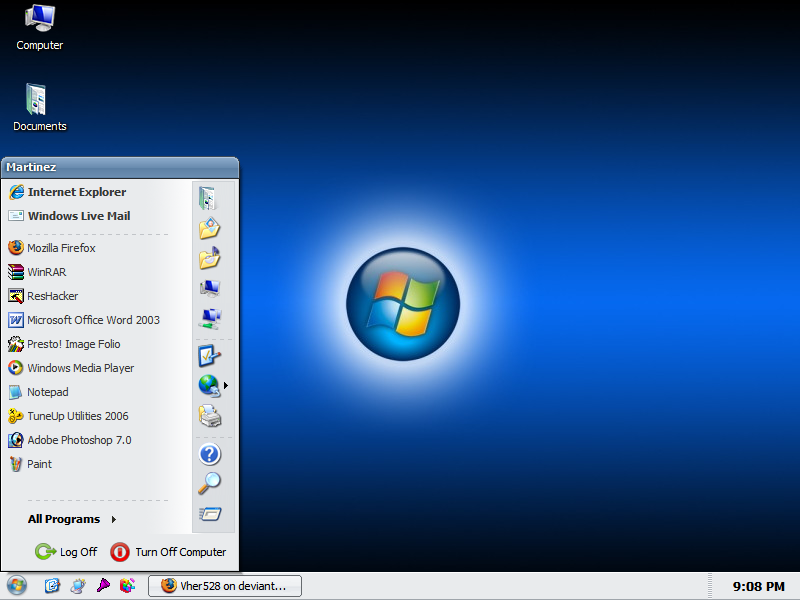Click the Start orb button
Screen dimensions: 800x600
[x=16, y=586]
